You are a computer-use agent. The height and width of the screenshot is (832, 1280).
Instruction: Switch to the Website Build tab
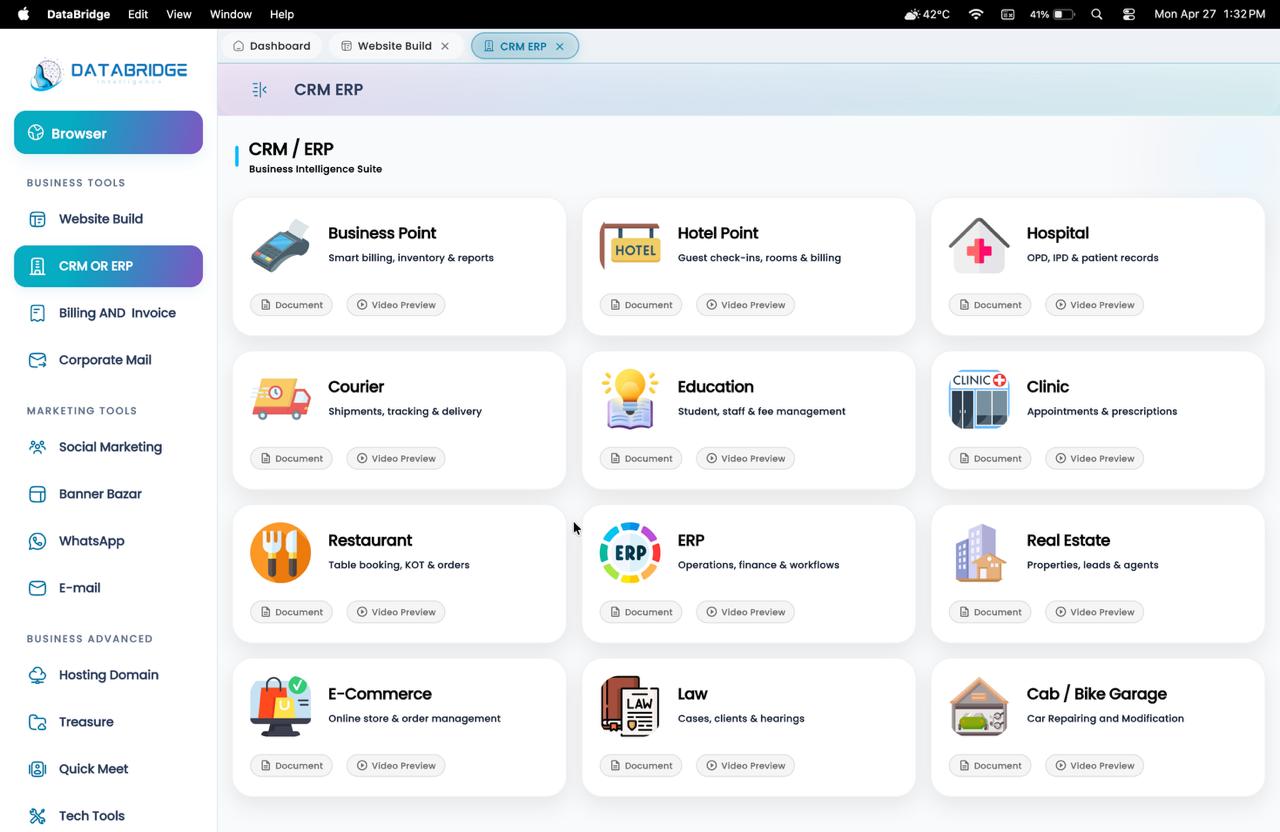coord(387,46)
